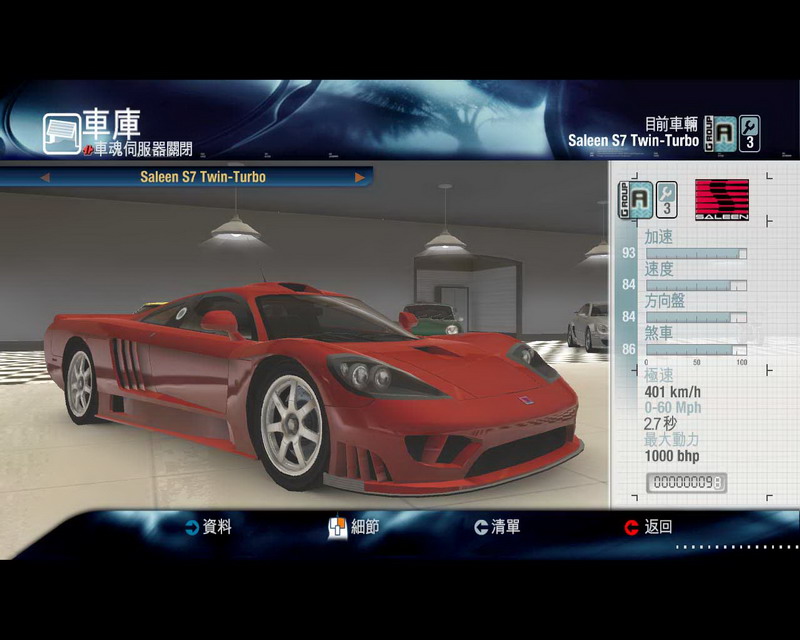Open 細節 details option
This screenshot has height=640, width=800.
[x=365, y=527]
